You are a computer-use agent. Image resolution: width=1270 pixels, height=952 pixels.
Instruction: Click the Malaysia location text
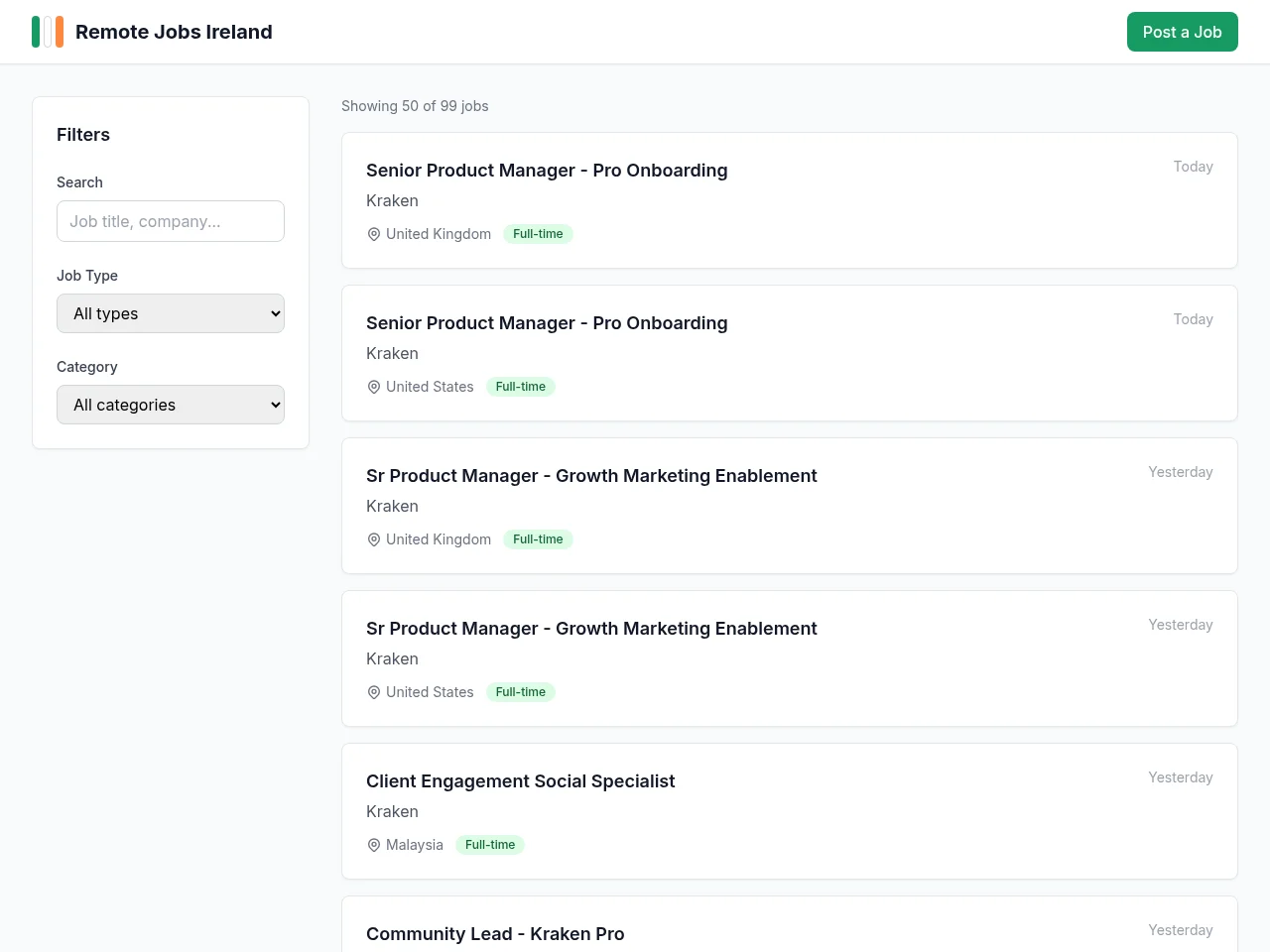(x=415, y=845)
